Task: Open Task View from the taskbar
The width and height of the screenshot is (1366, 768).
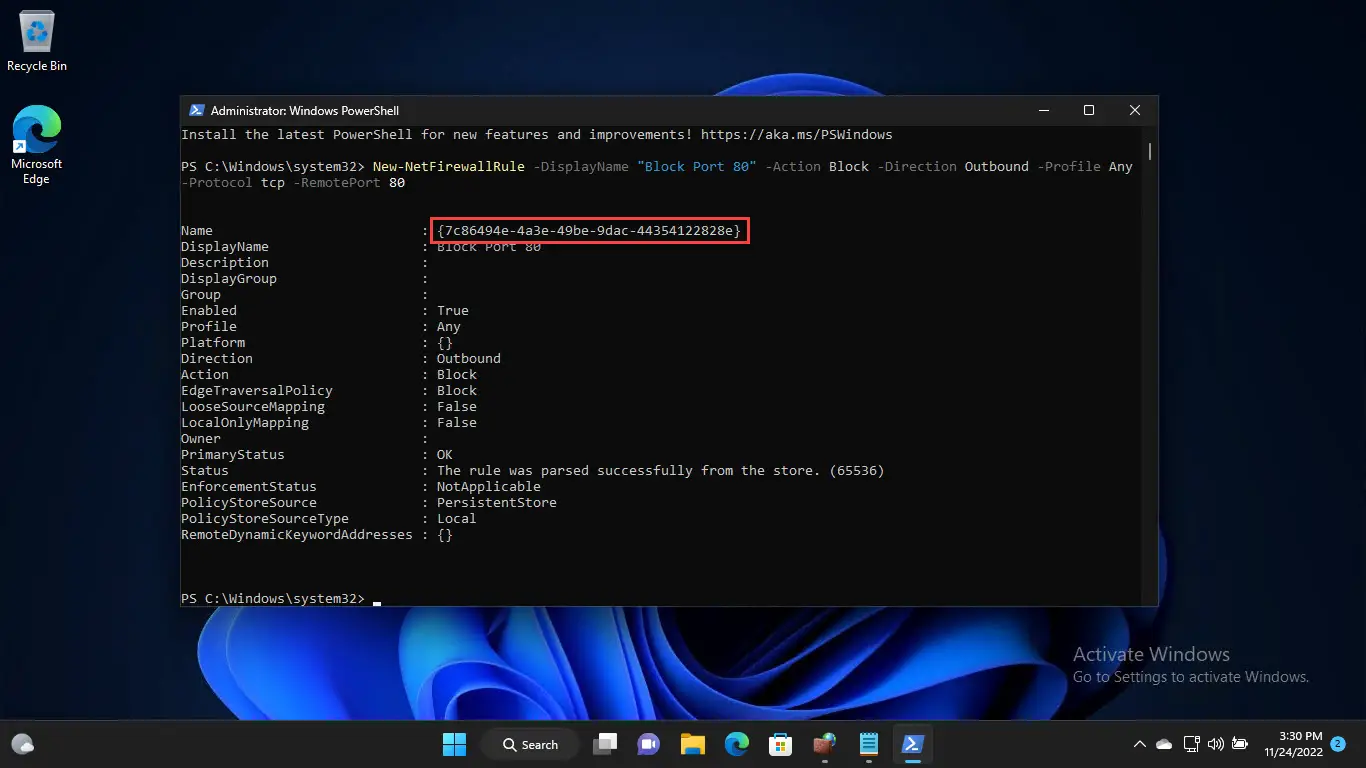Action: (604, 744)
